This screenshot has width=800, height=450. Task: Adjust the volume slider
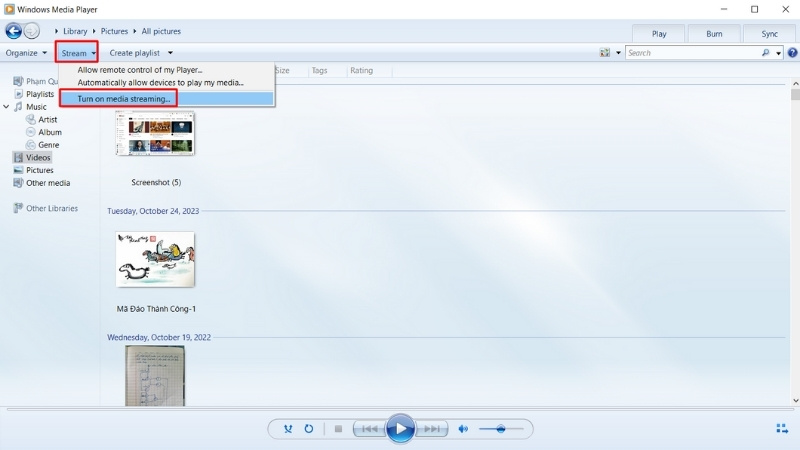point(501,429)
